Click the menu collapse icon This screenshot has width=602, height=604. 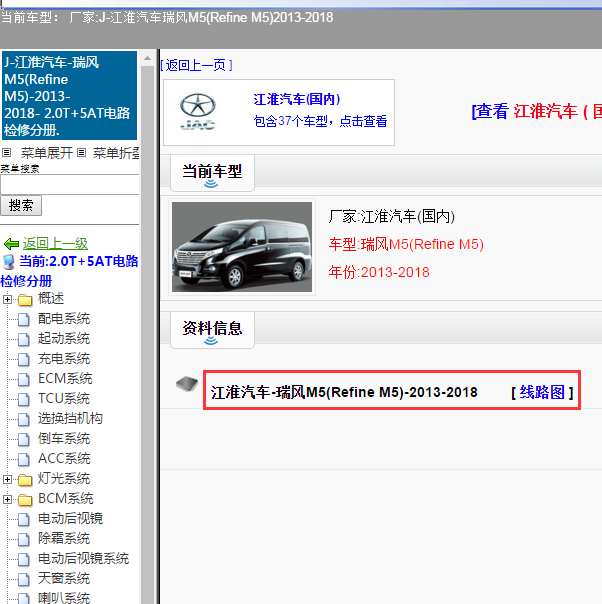(x=81, y=153)
